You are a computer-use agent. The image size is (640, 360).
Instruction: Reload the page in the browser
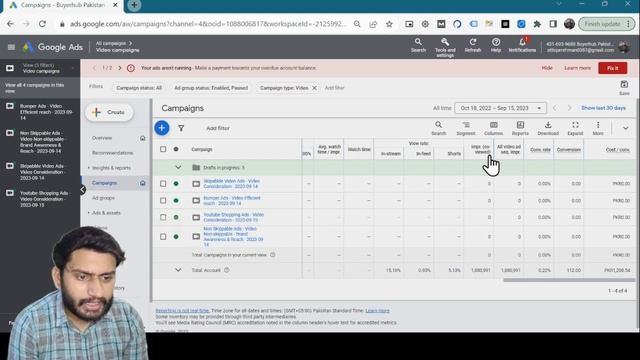(x=42, y=24)
